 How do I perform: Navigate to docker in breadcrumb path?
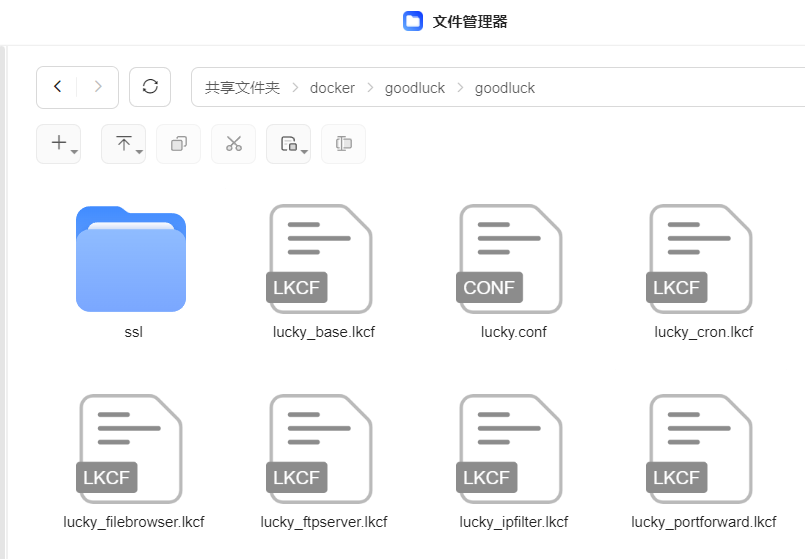coord(332,88)
